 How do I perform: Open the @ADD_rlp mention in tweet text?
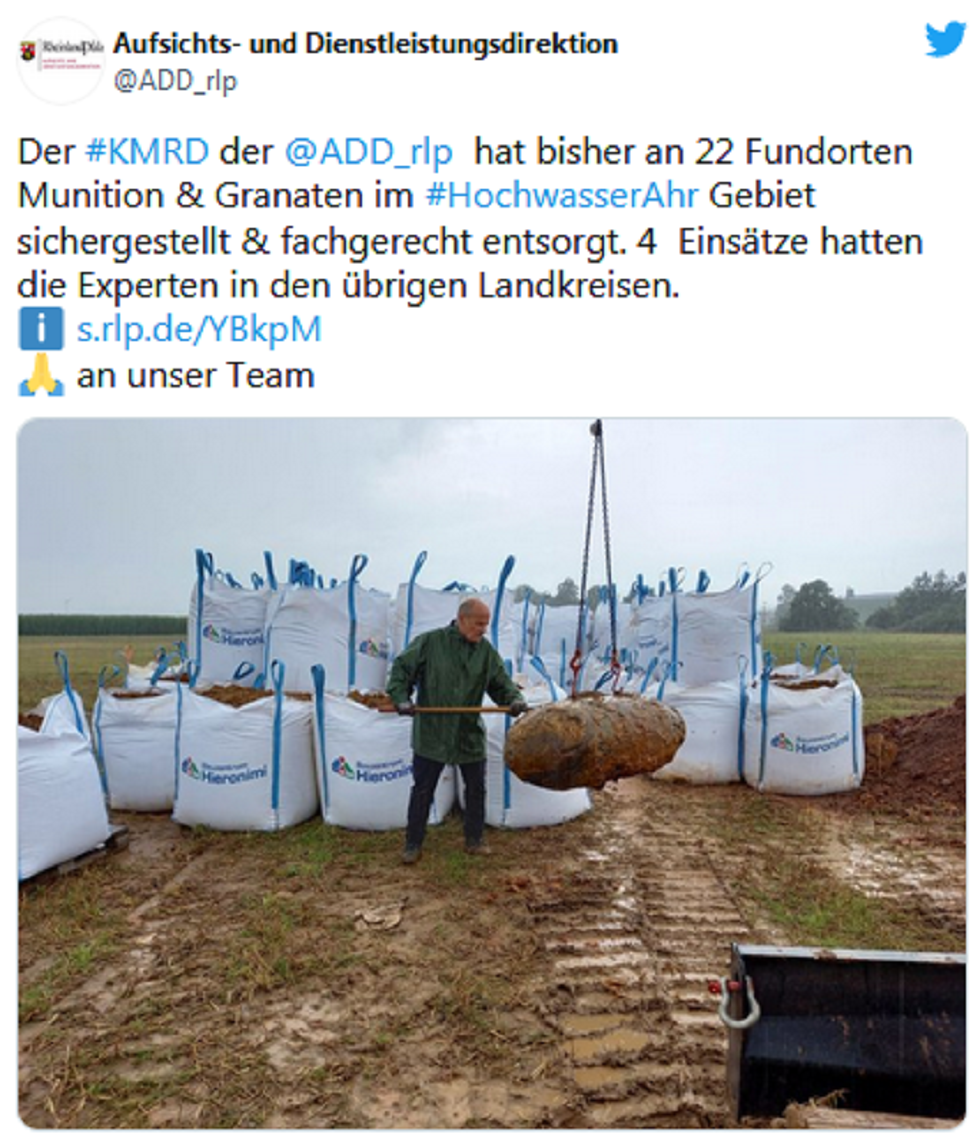tap(369, 152)
